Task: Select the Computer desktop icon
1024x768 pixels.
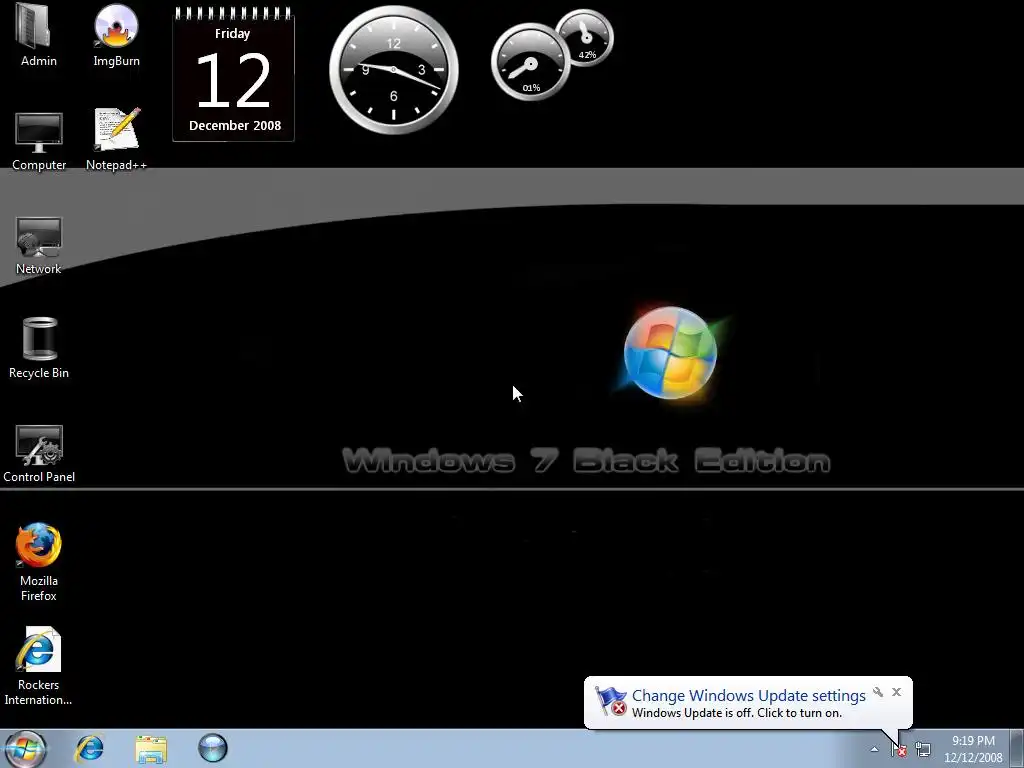Action: tap(39, 140)
